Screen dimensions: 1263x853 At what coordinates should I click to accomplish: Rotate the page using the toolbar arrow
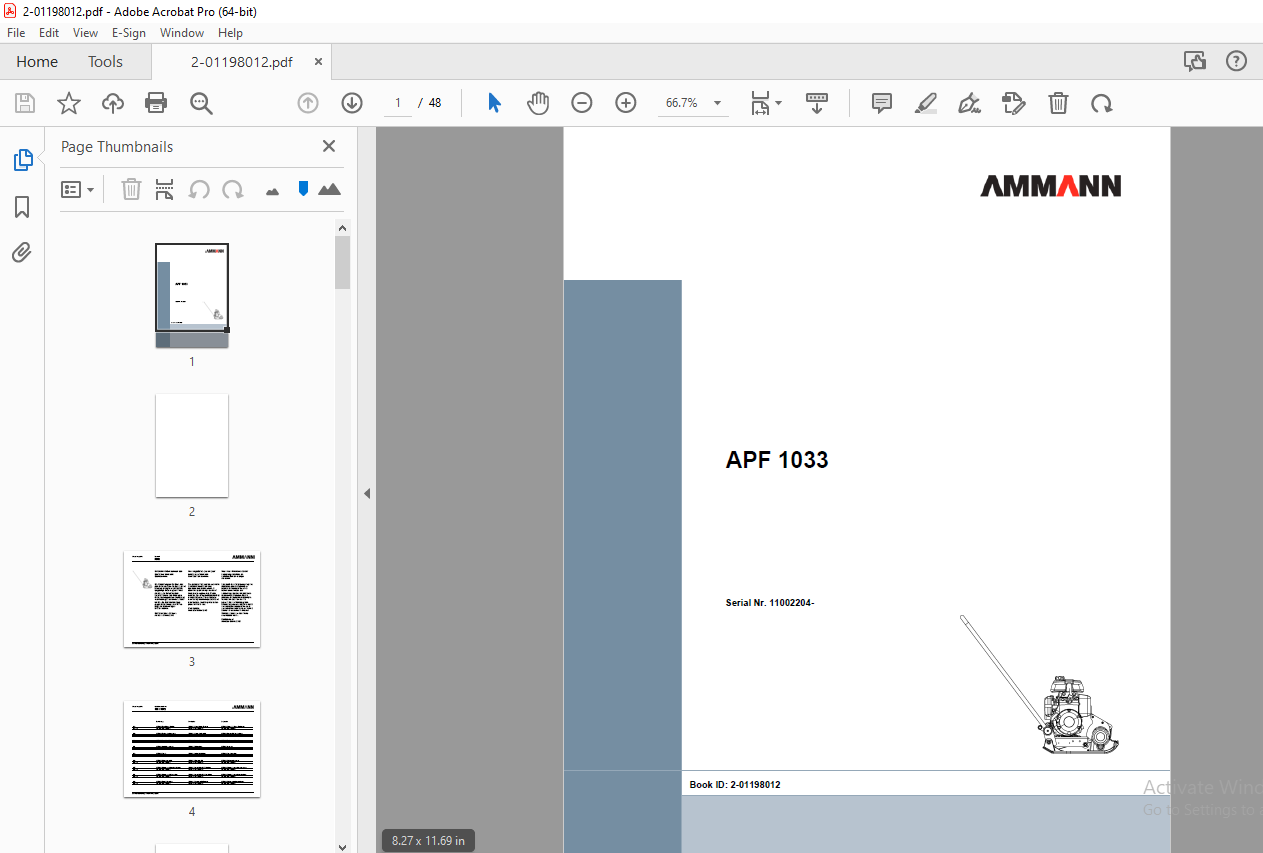[1102, 103]
